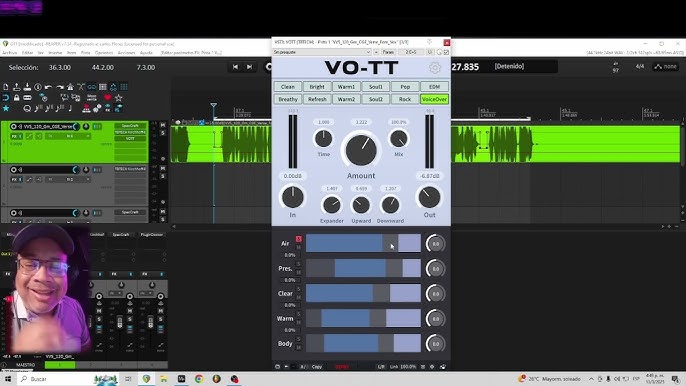Open Chrome from the Windows taskbar
The width and height of the screenshot is (686, 386).
tap(199, 379)
